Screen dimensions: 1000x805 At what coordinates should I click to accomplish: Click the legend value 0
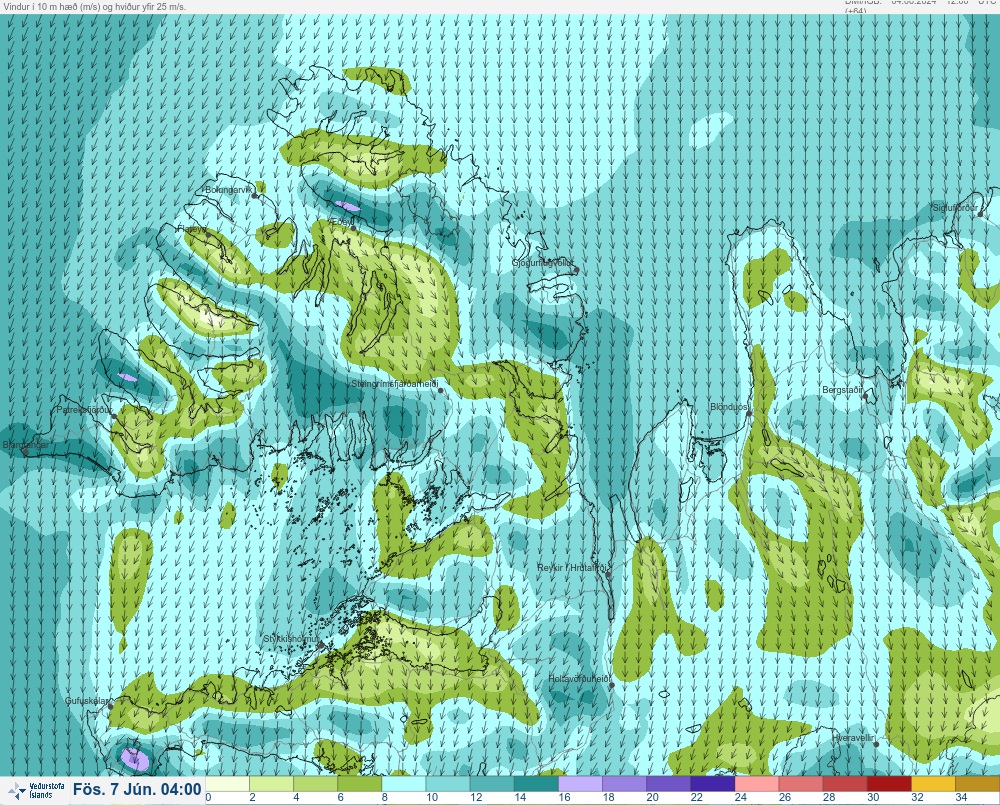pos(209,797)
